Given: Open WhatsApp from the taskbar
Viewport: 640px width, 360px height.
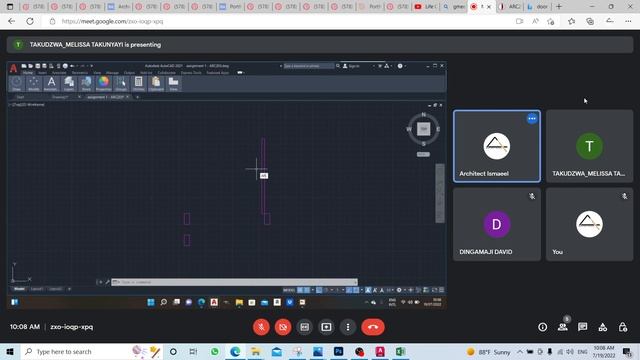Looking at the screenshot, I should (214, 351).
